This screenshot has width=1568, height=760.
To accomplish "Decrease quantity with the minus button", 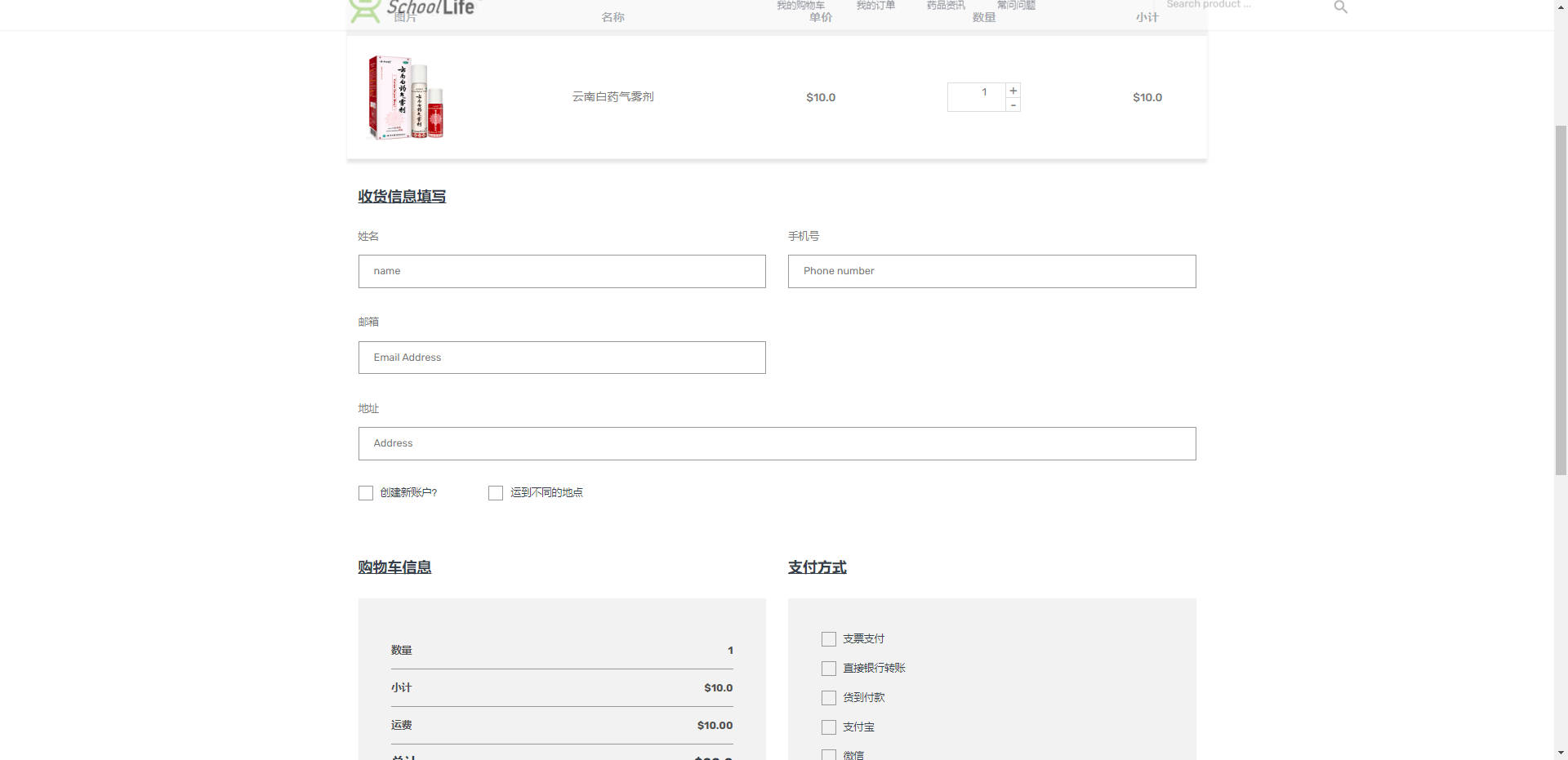I will 1013,105.
